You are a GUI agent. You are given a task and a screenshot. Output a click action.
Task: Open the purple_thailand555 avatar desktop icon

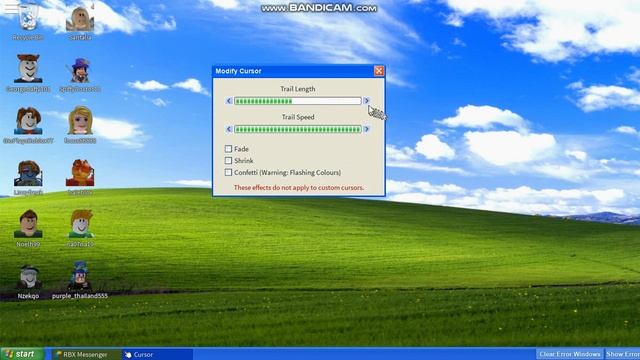click(80, 281)
